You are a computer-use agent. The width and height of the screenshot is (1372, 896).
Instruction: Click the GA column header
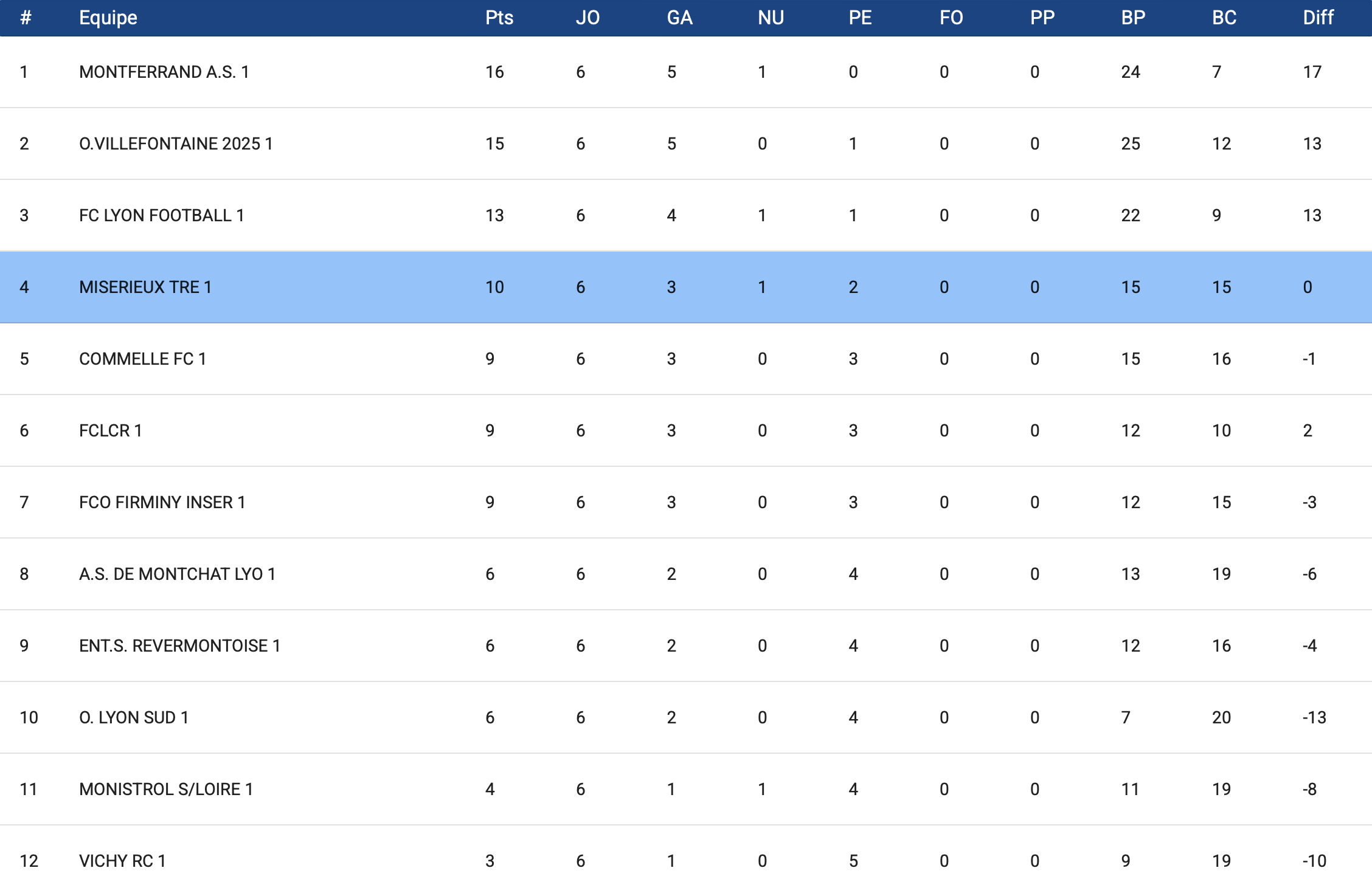point(679,18)
